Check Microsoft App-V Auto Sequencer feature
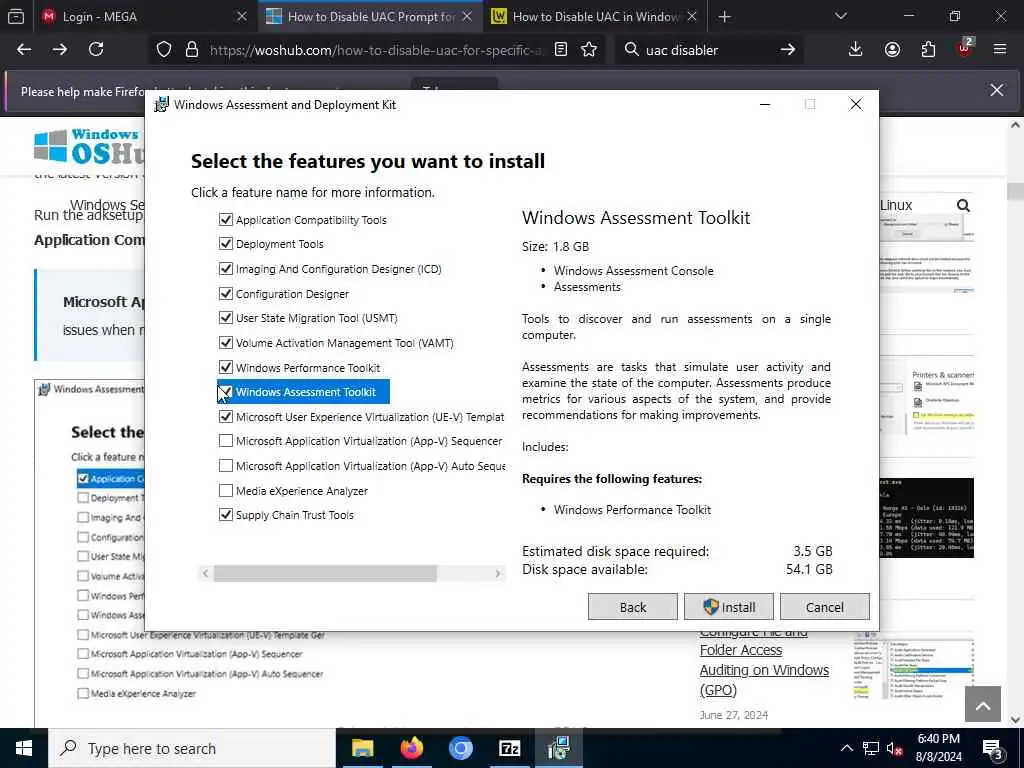The image size is (1024, 768). pyautogui.click(x=226, y=466)
